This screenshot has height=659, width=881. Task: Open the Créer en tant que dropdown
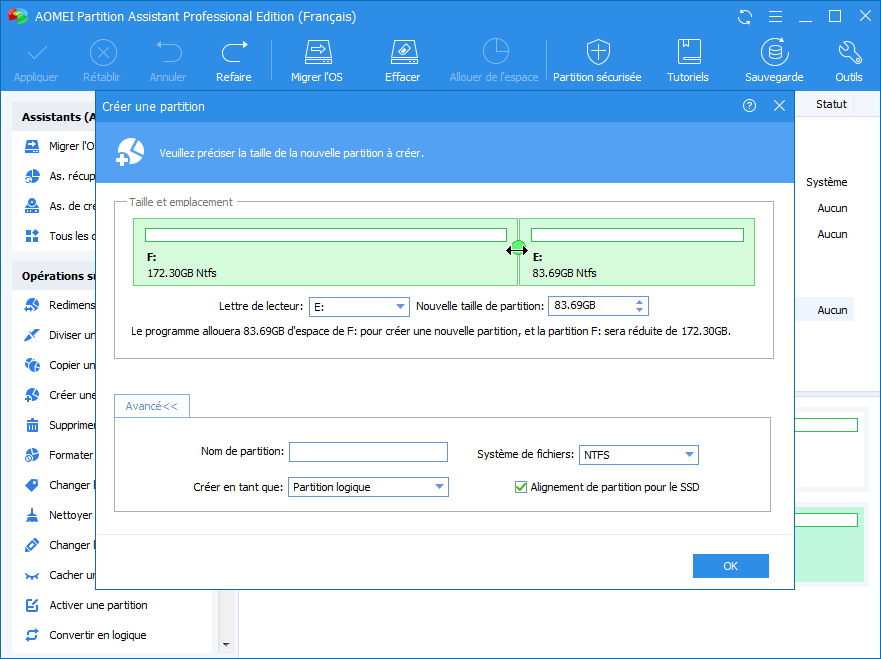(368, 487)
